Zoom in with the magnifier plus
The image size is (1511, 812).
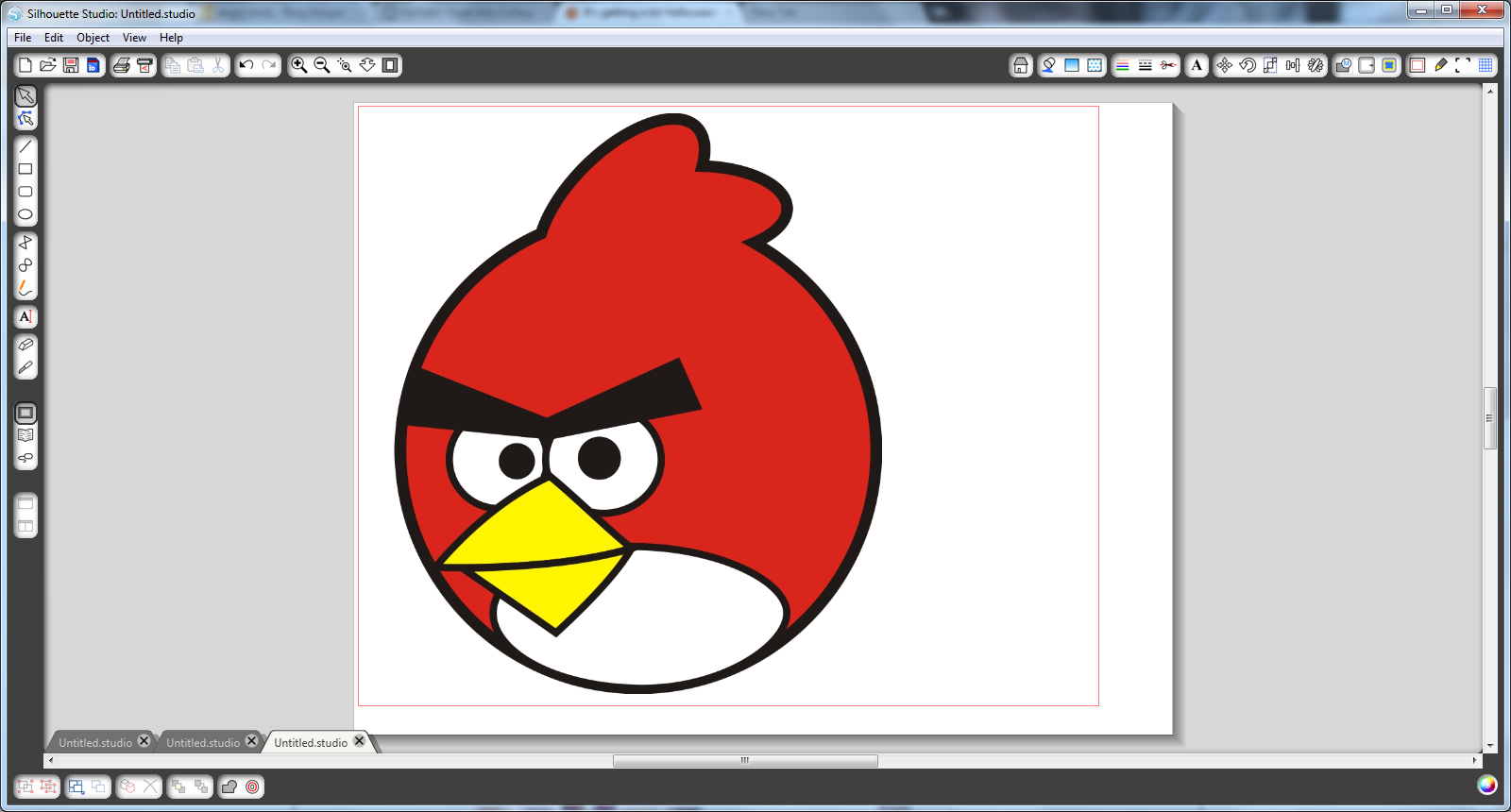point(299,65)
